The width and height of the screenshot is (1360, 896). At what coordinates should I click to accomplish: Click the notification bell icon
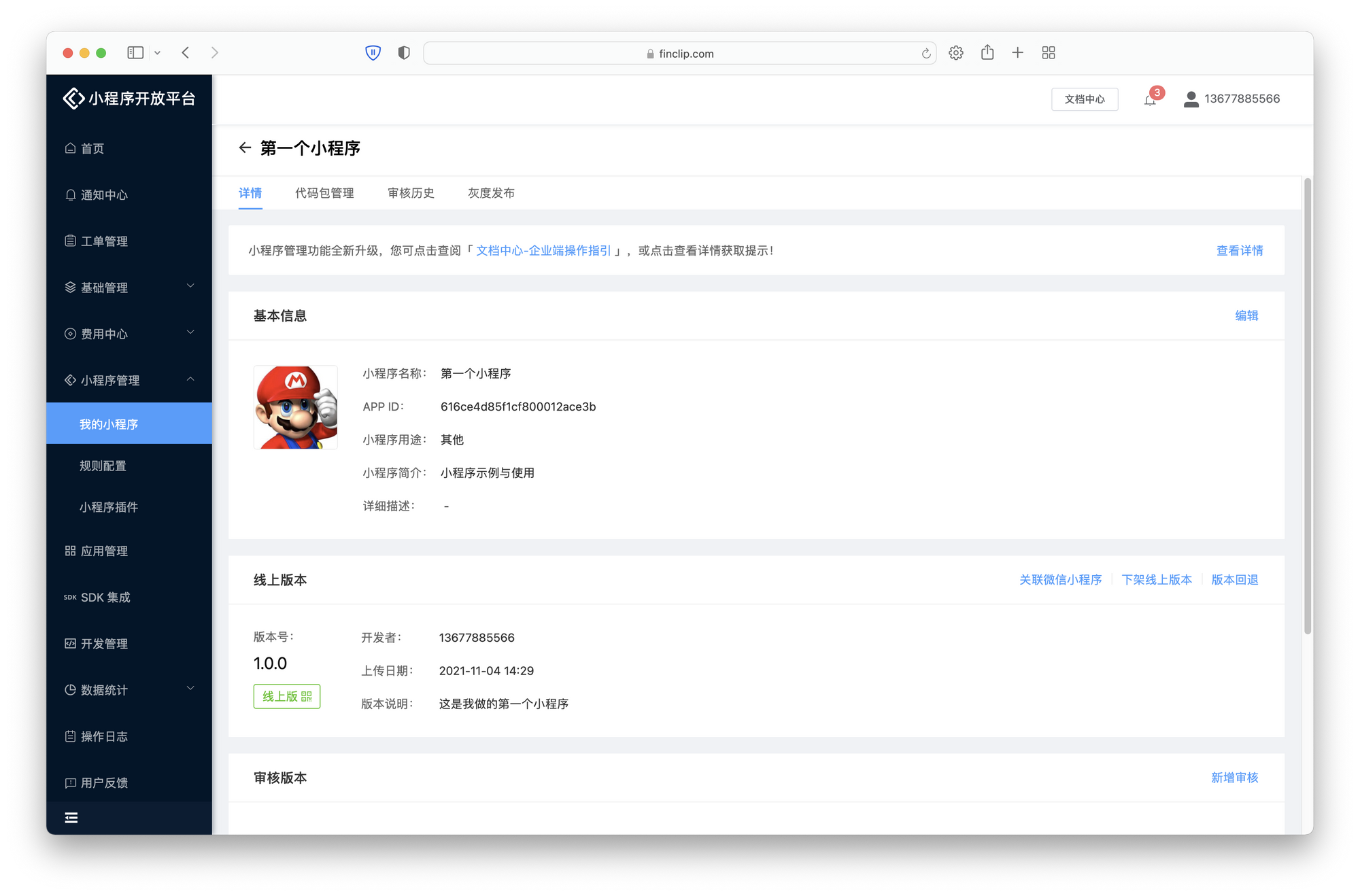point(1149,101)
